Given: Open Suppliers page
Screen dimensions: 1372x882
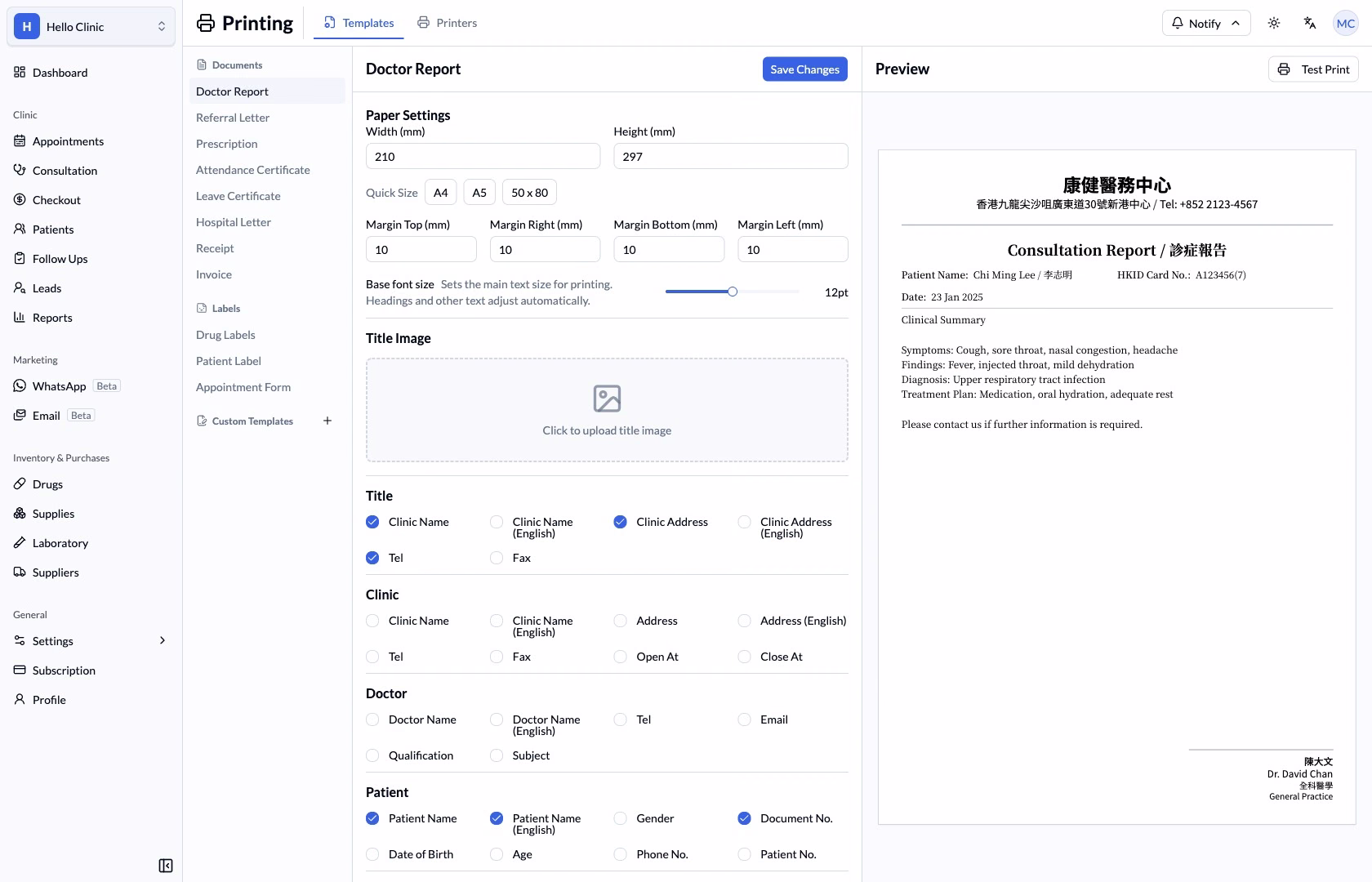Looking at the screenshot, I should point(91,572).
